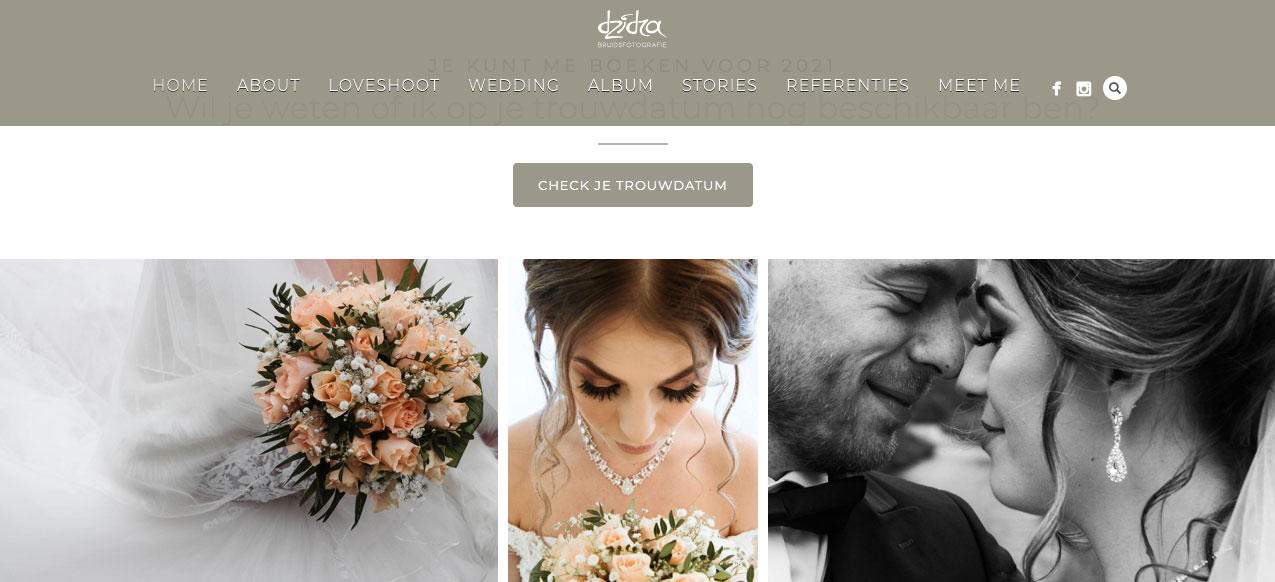Go to the HOME menu item

(180, 85)
